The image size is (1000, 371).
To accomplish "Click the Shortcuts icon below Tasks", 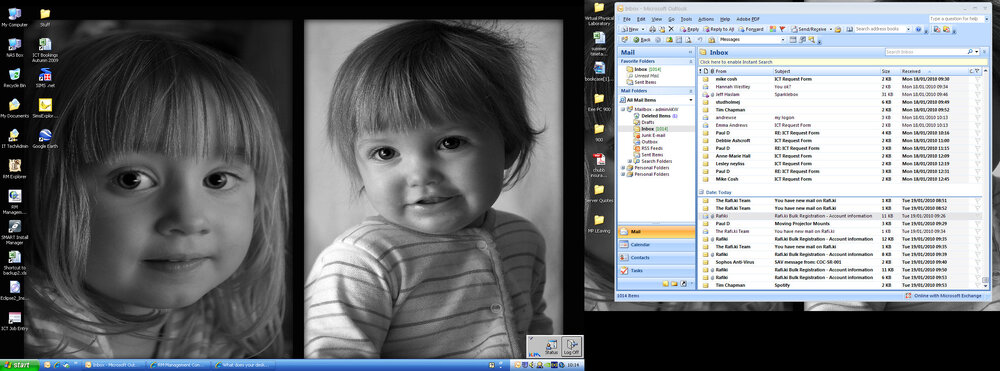I will (x=683, y=284).
